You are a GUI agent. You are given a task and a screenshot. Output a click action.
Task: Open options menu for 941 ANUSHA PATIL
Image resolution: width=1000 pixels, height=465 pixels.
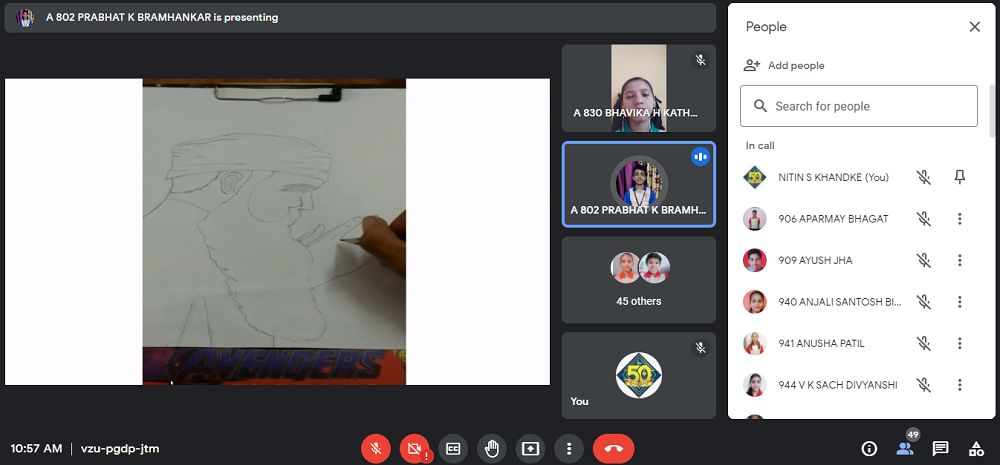click(x=959, y=343)
